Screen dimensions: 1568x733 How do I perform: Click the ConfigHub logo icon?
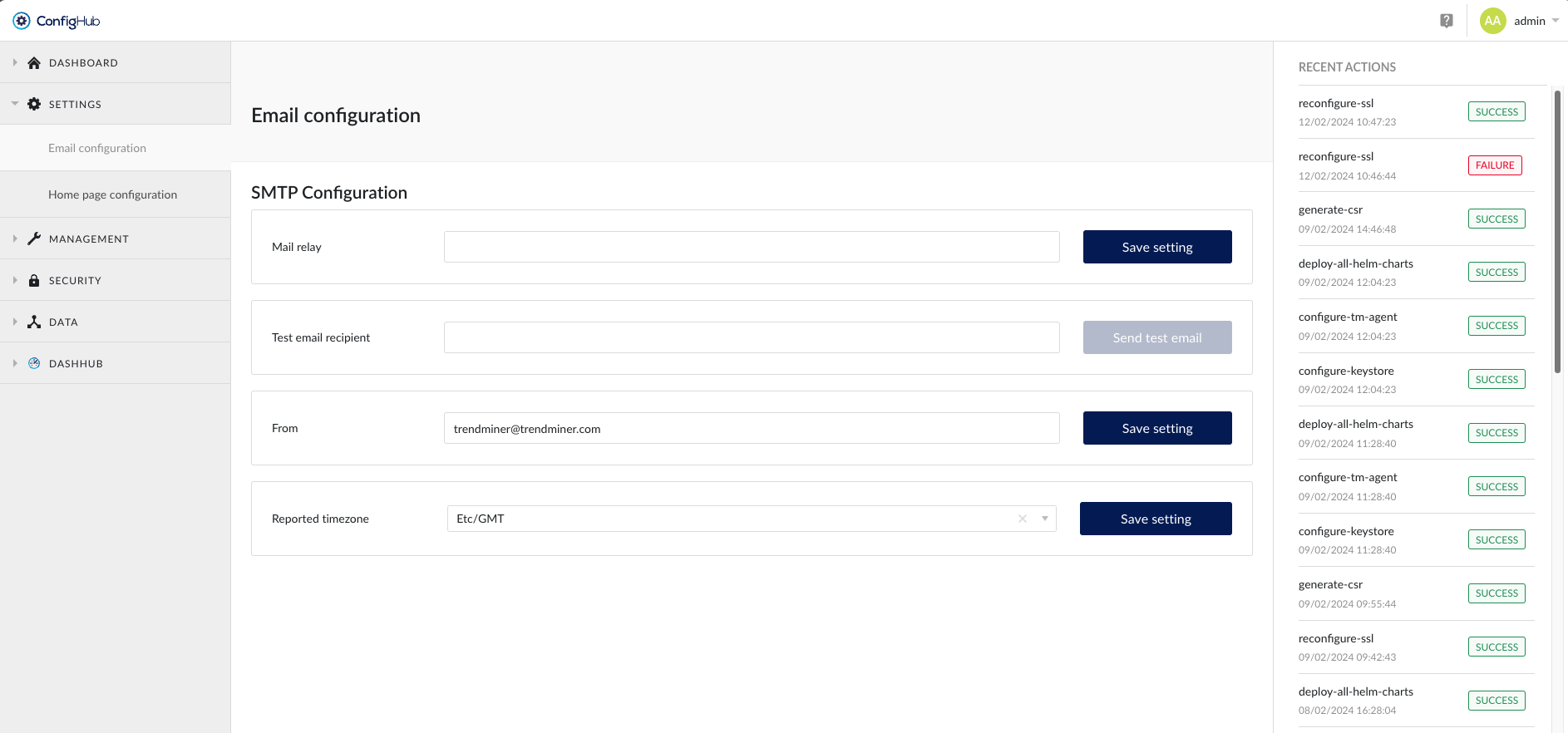pos(22,21)
